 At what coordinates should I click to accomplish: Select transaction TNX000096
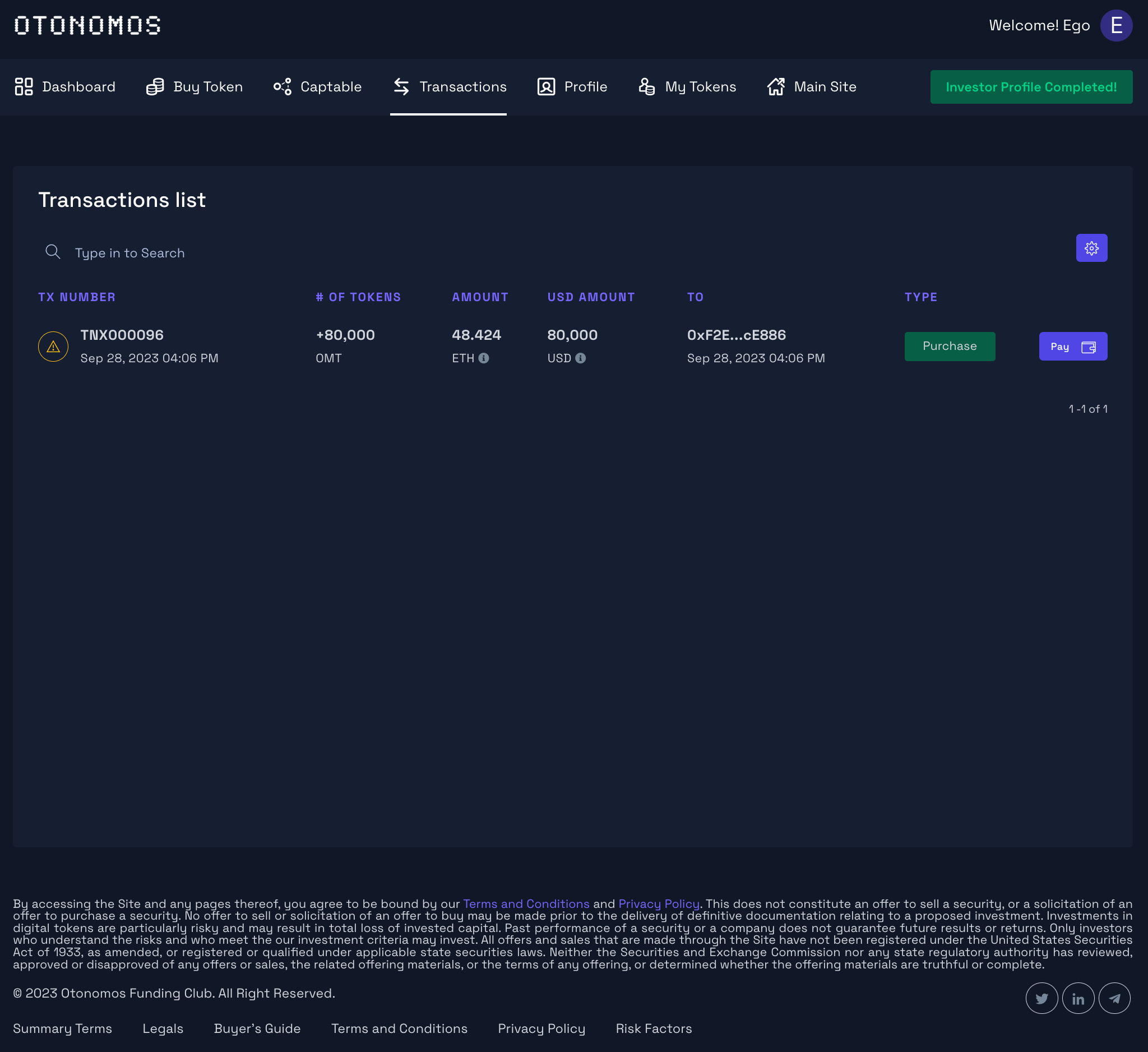[122, 335]
